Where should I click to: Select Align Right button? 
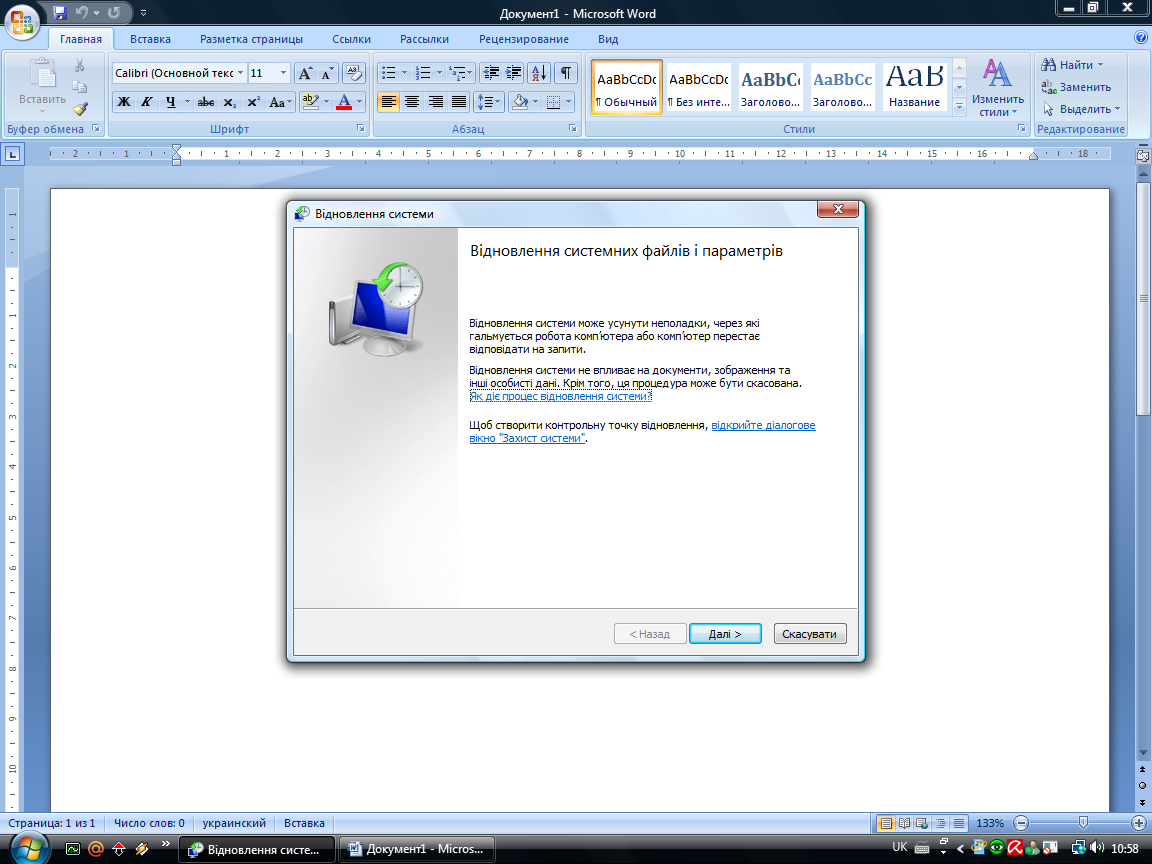click(x=436, y=102)
